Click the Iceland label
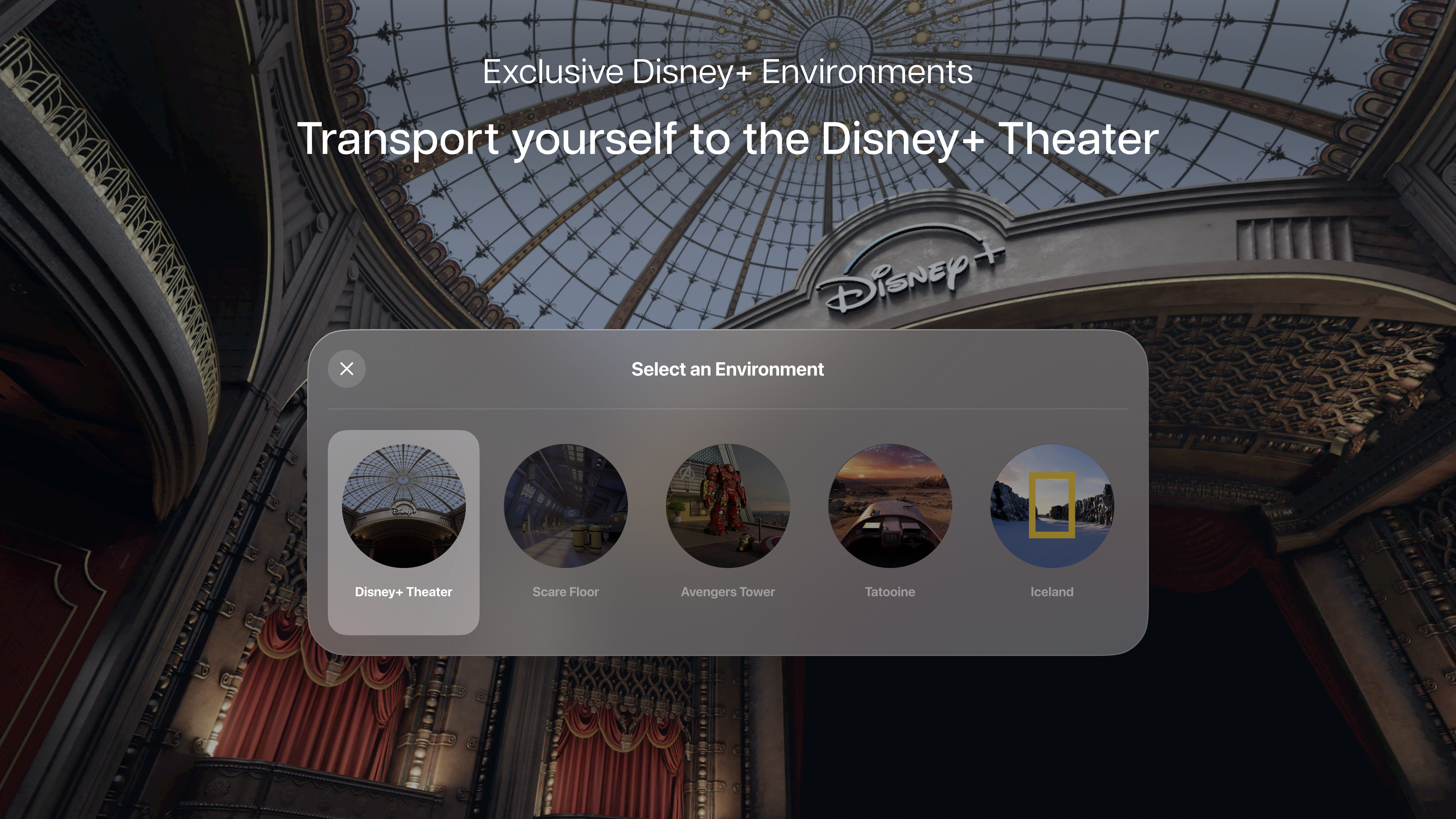 point(1052,592)
